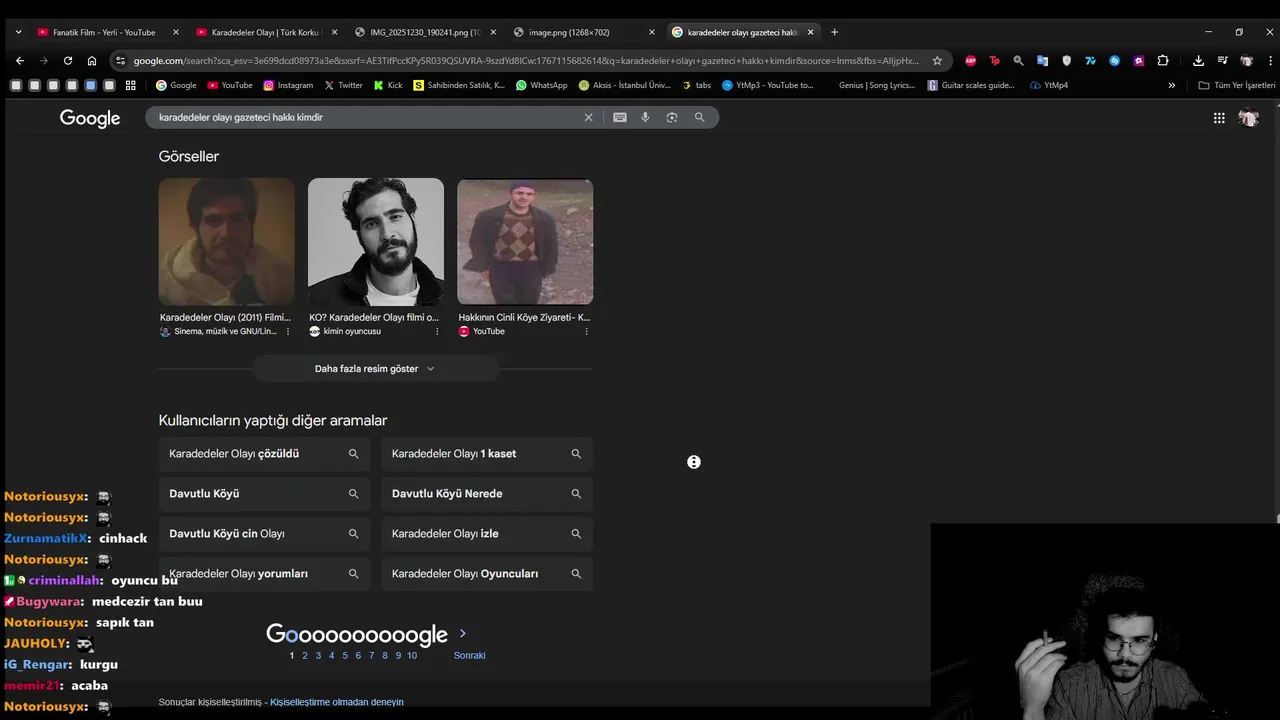The height and width of the screenshot is (720, 1280).
Task: Open Chrome three-dot menu
Action: pos(1270,60)
